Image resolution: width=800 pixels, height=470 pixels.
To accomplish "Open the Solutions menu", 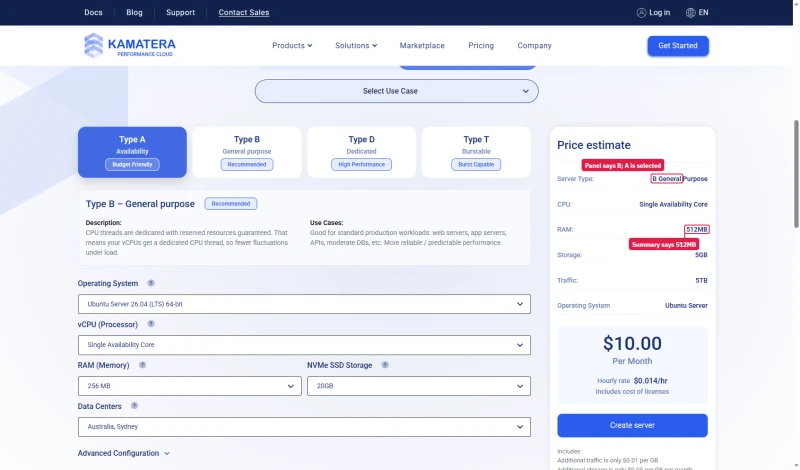I will [356, 45].
